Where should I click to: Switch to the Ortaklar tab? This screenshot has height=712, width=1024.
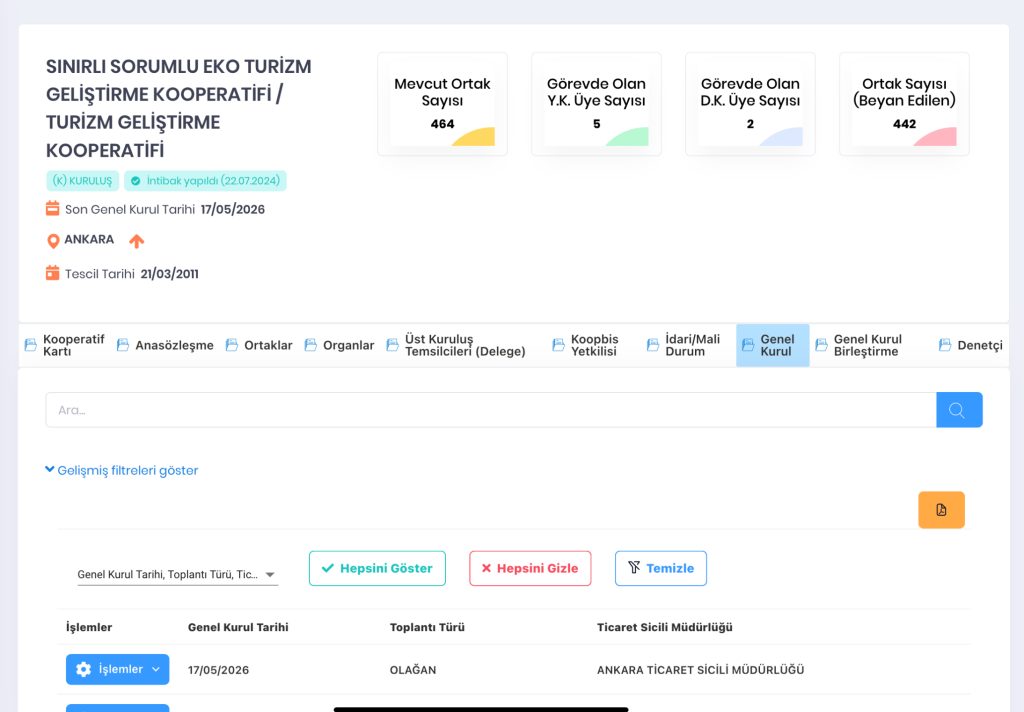(x=259, y=345)
